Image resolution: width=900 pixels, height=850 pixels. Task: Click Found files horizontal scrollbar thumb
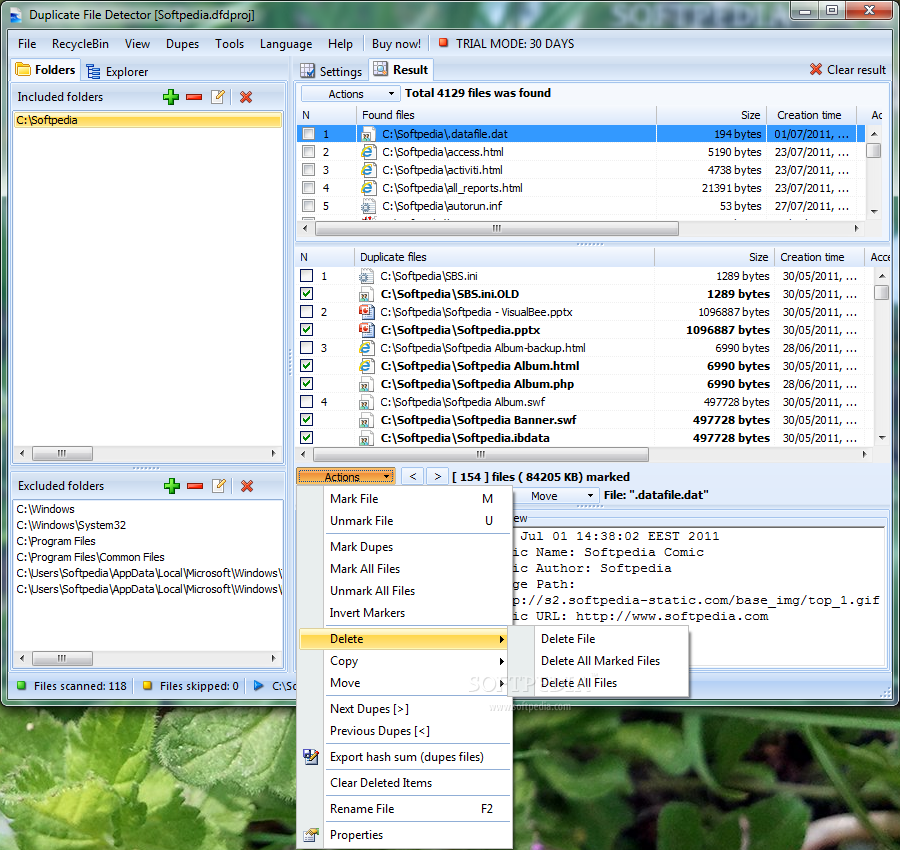point(497,228)
